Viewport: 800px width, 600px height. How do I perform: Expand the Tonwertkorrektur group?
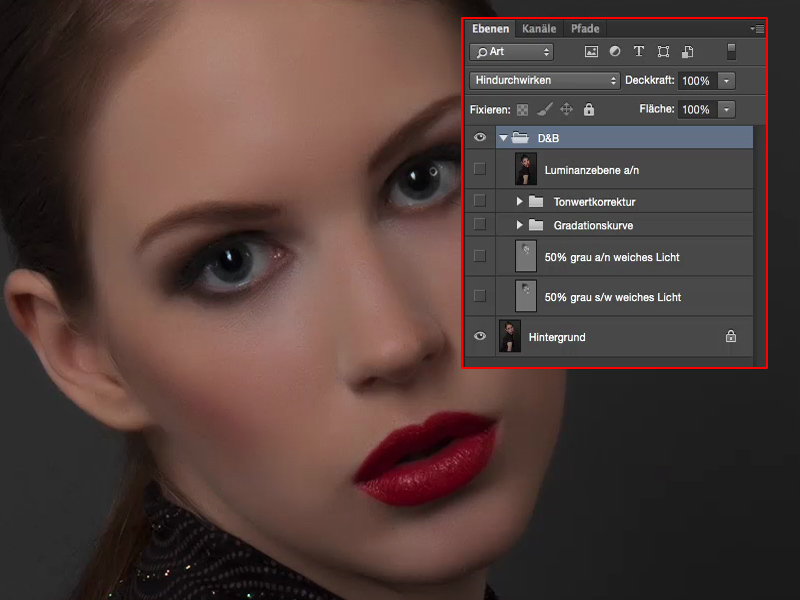(519, 201)
